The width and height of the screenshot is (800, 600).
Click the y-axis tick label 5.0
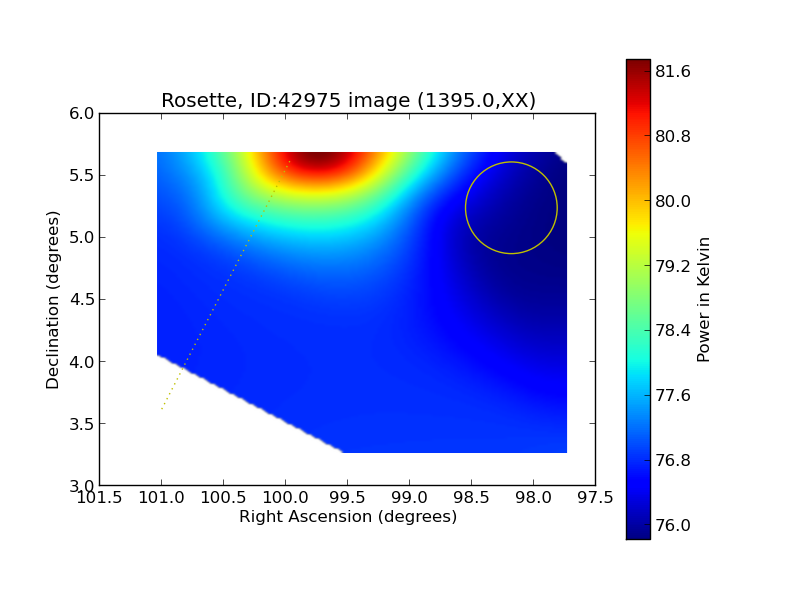tap(82, 237)
